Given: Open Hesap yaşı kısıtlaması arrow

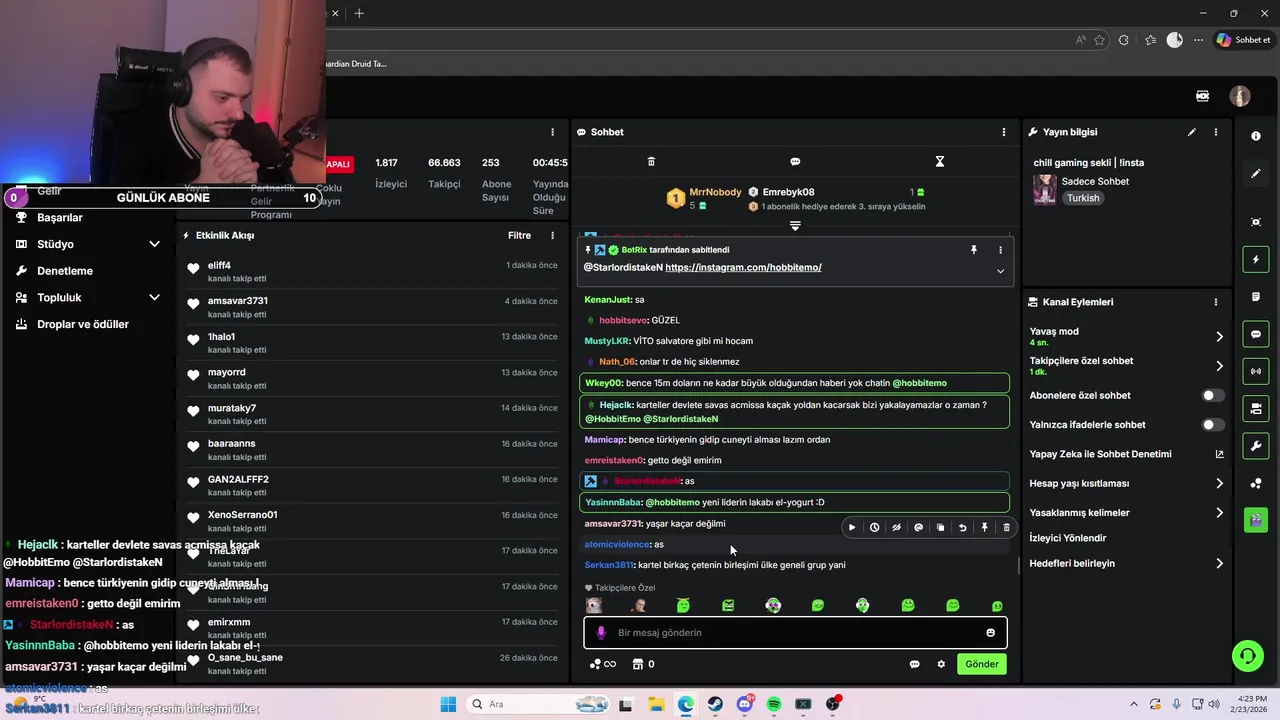Looking at the screenshot, I should click(1219, 483).
